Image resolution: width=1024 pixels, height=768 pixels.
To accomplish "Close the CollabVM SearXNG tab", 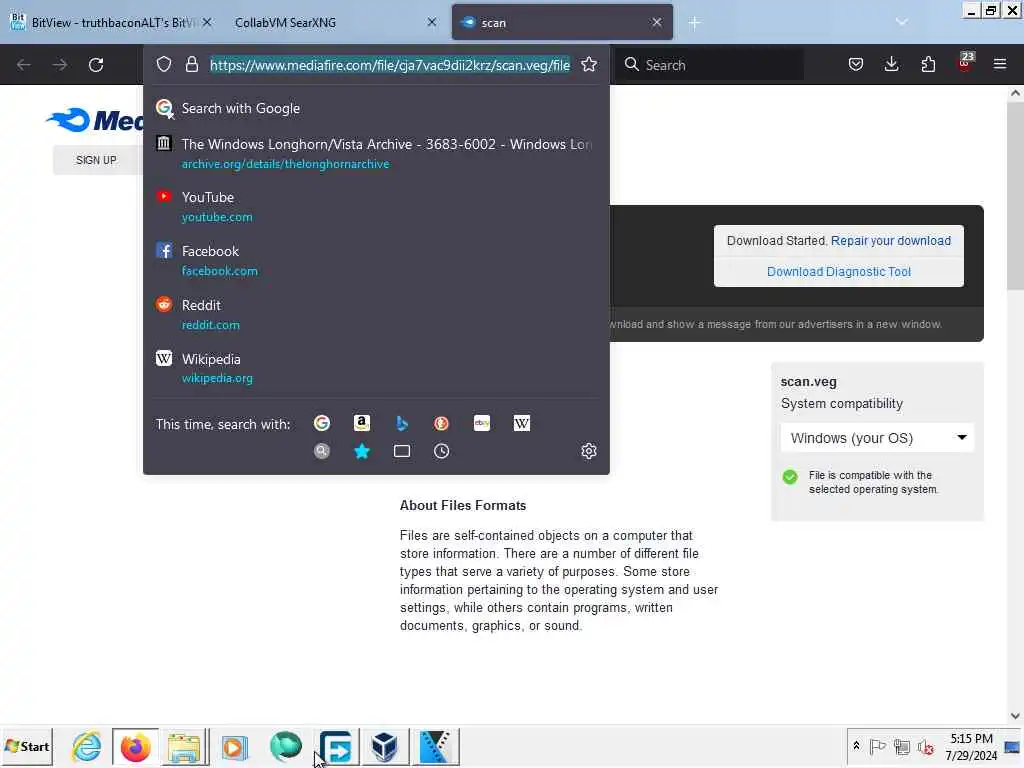I will click(432, 22).
